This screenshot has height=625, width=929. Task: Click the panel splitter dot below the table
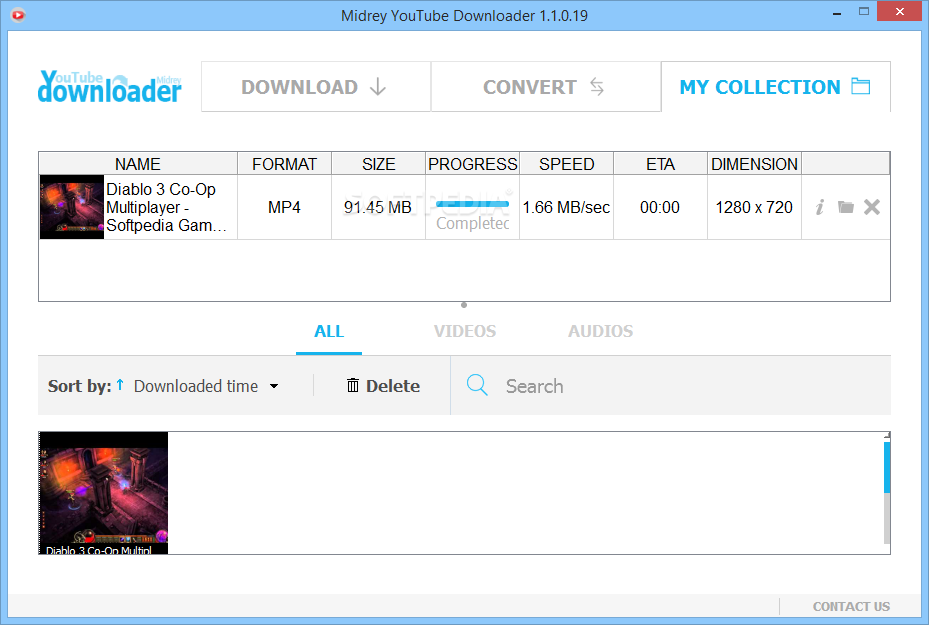[464, 305]
